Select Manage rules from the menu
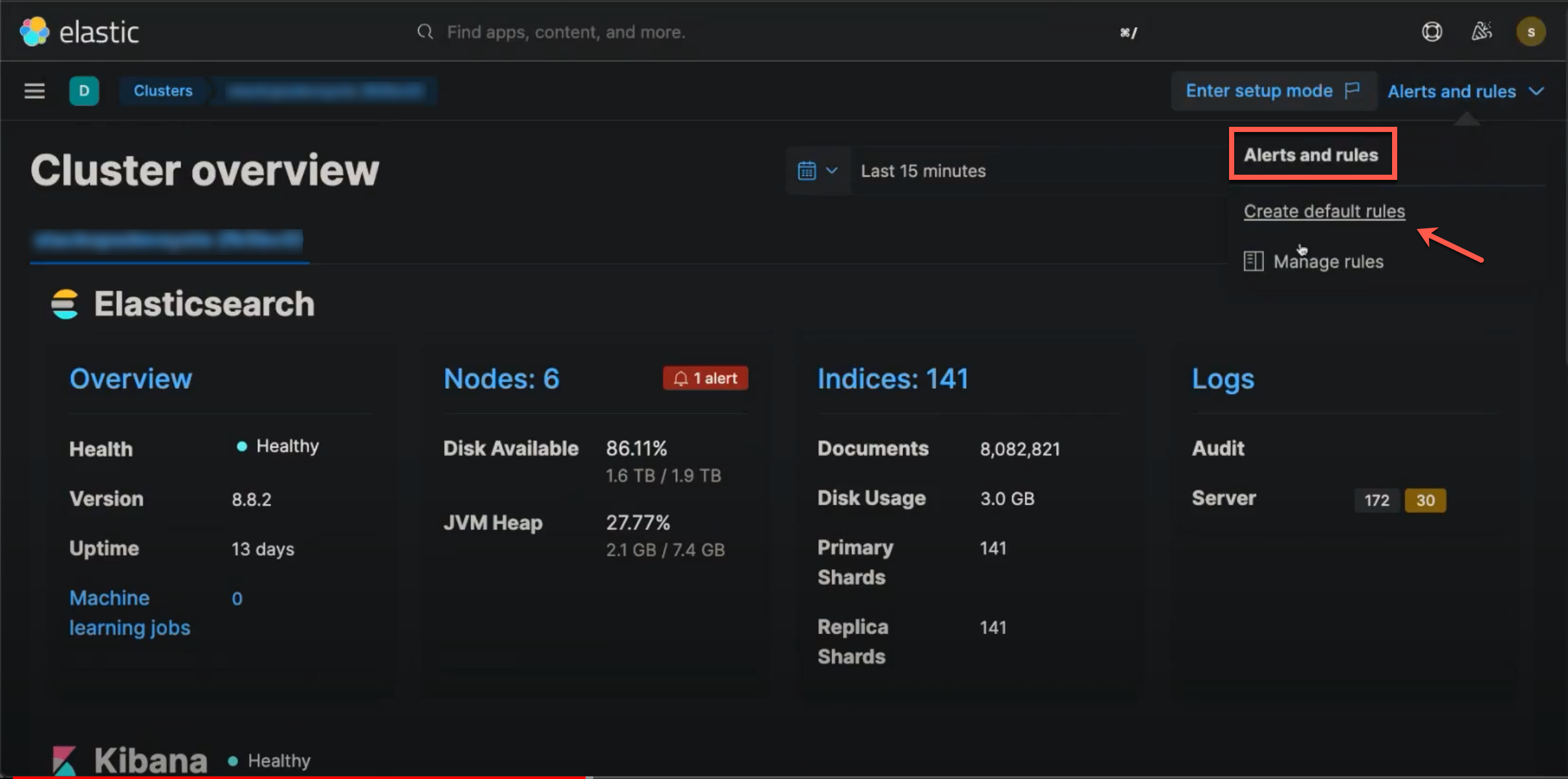The width and height of the screenshot is (1568, 779). point(1328,261)
